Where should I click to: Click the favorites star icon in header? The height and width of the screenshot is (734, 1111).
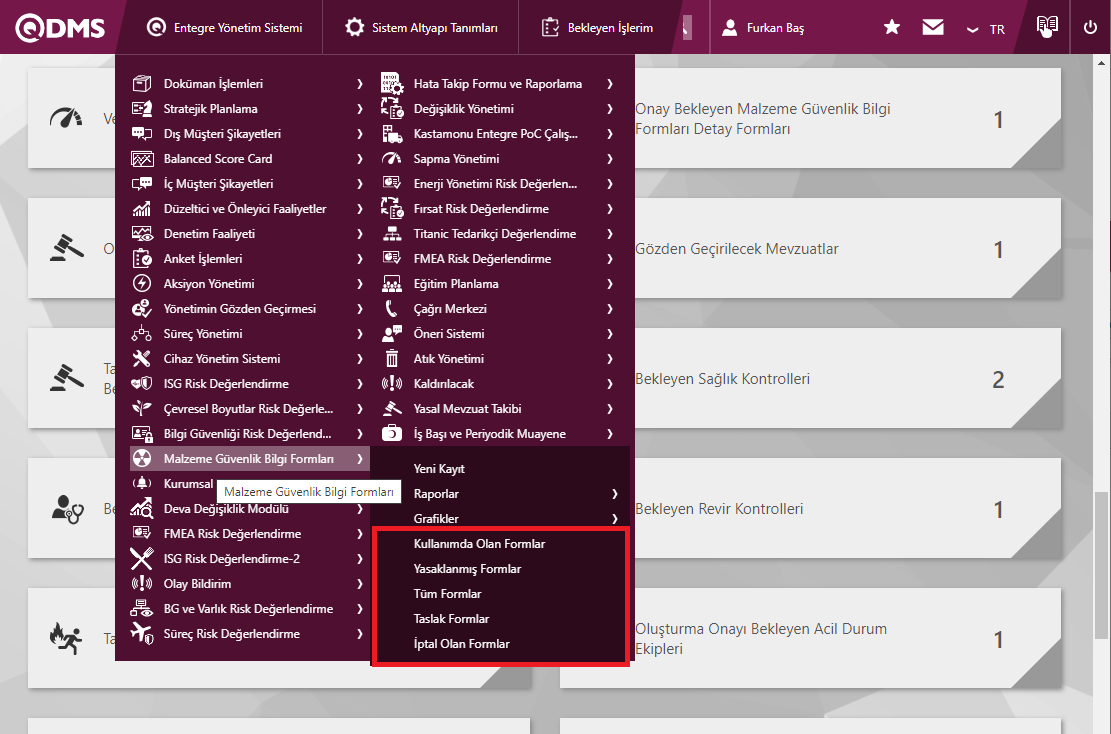point(892,28)
